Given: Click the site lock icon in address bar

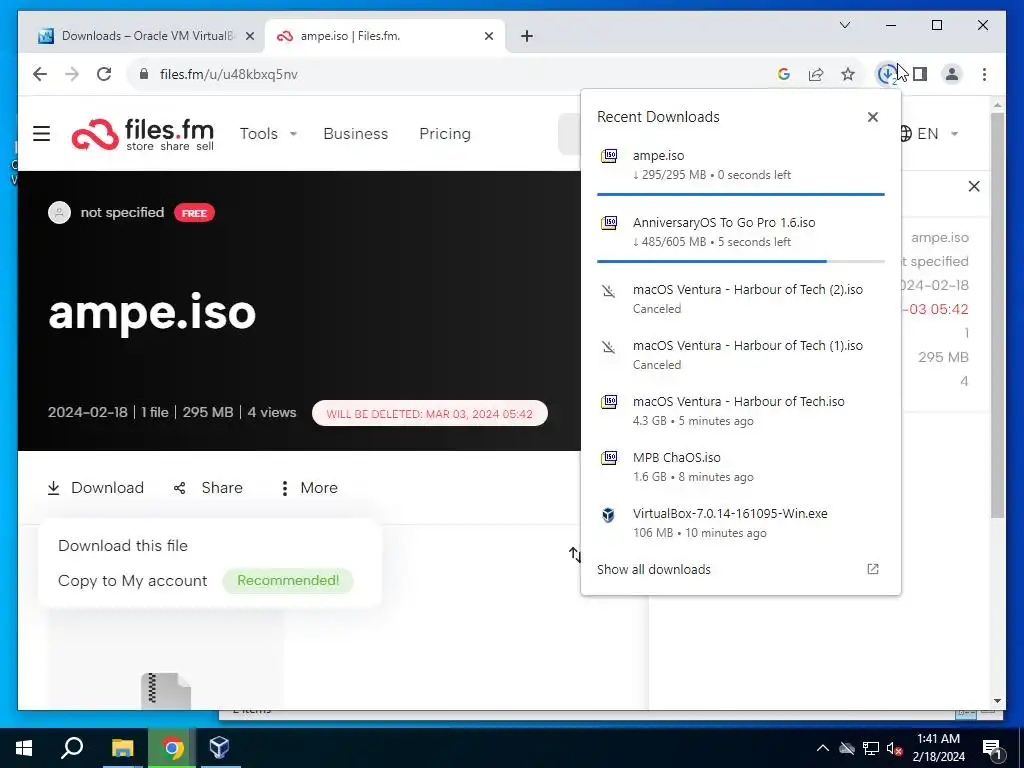Looking at the screenshot, I should (144, 74).
